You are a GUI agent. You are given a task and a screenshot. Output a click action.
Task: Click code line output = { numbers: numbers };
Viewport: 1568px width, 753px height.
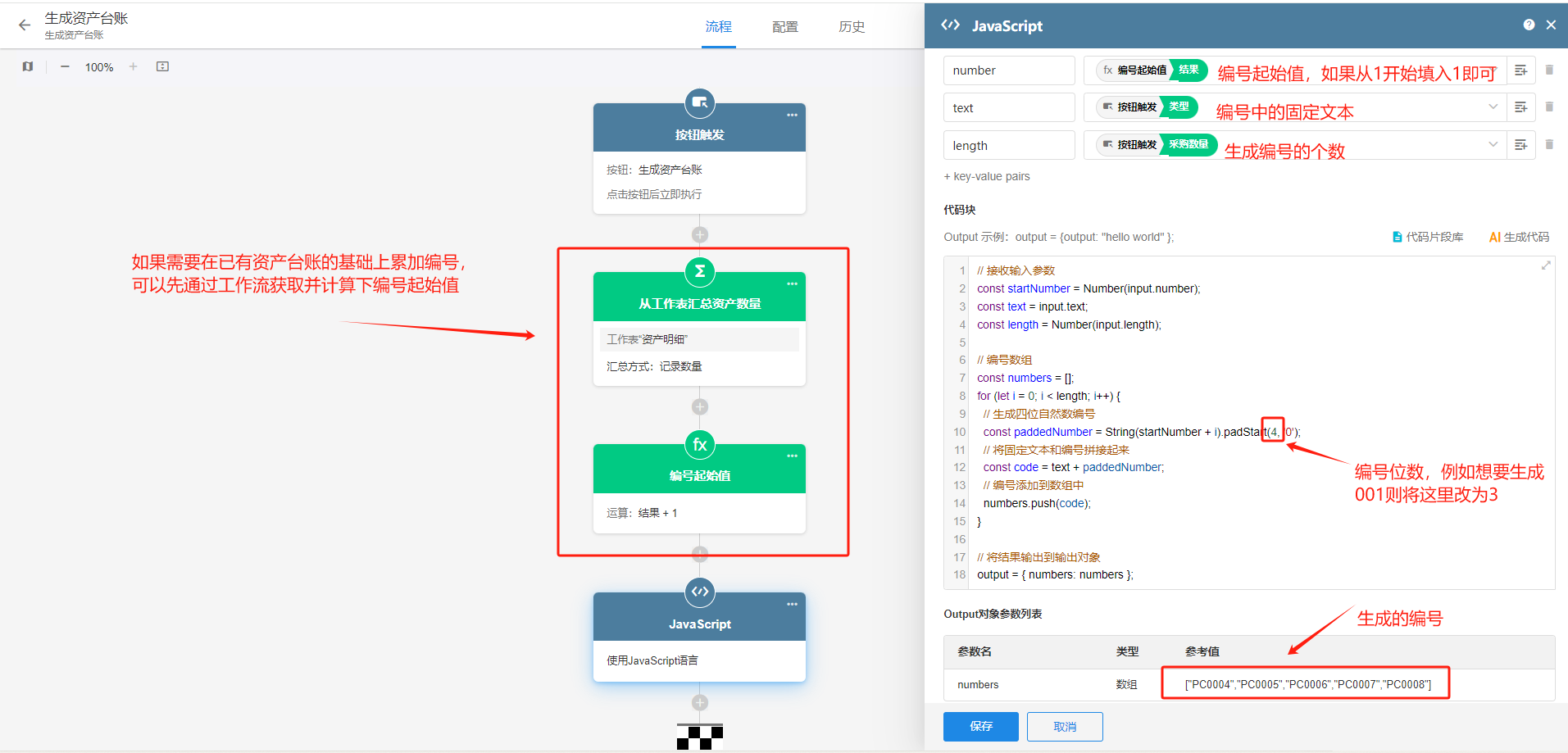[x=1055, y=574]
